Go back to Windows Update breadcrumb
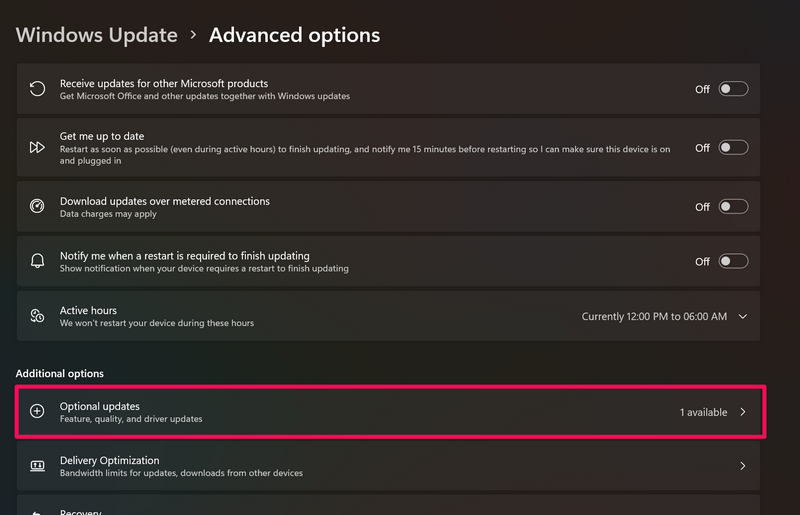Screen dimensions: 800x515 (96, 35)
